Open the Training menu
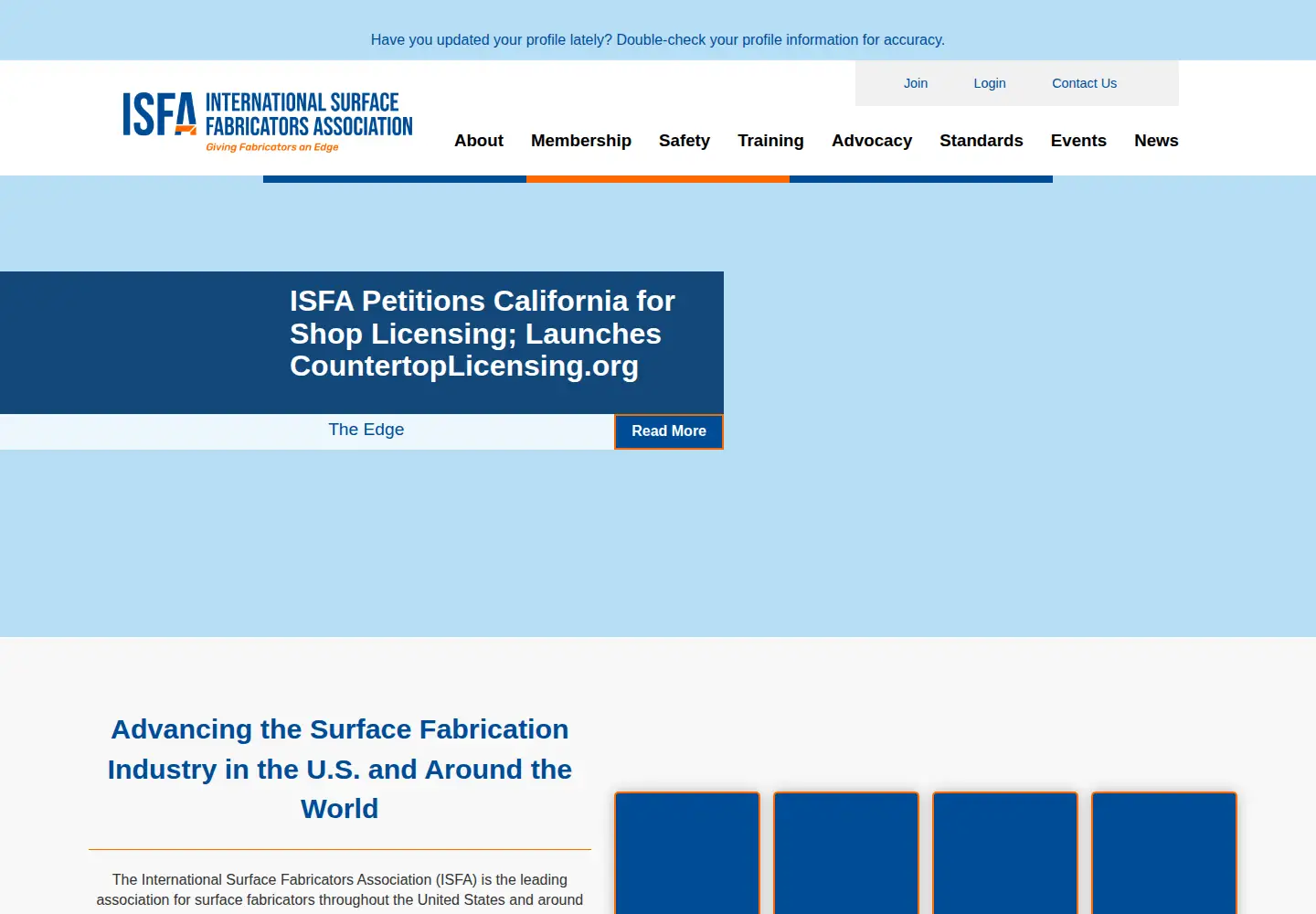1316x914 pixels. [x=770, y=141]
